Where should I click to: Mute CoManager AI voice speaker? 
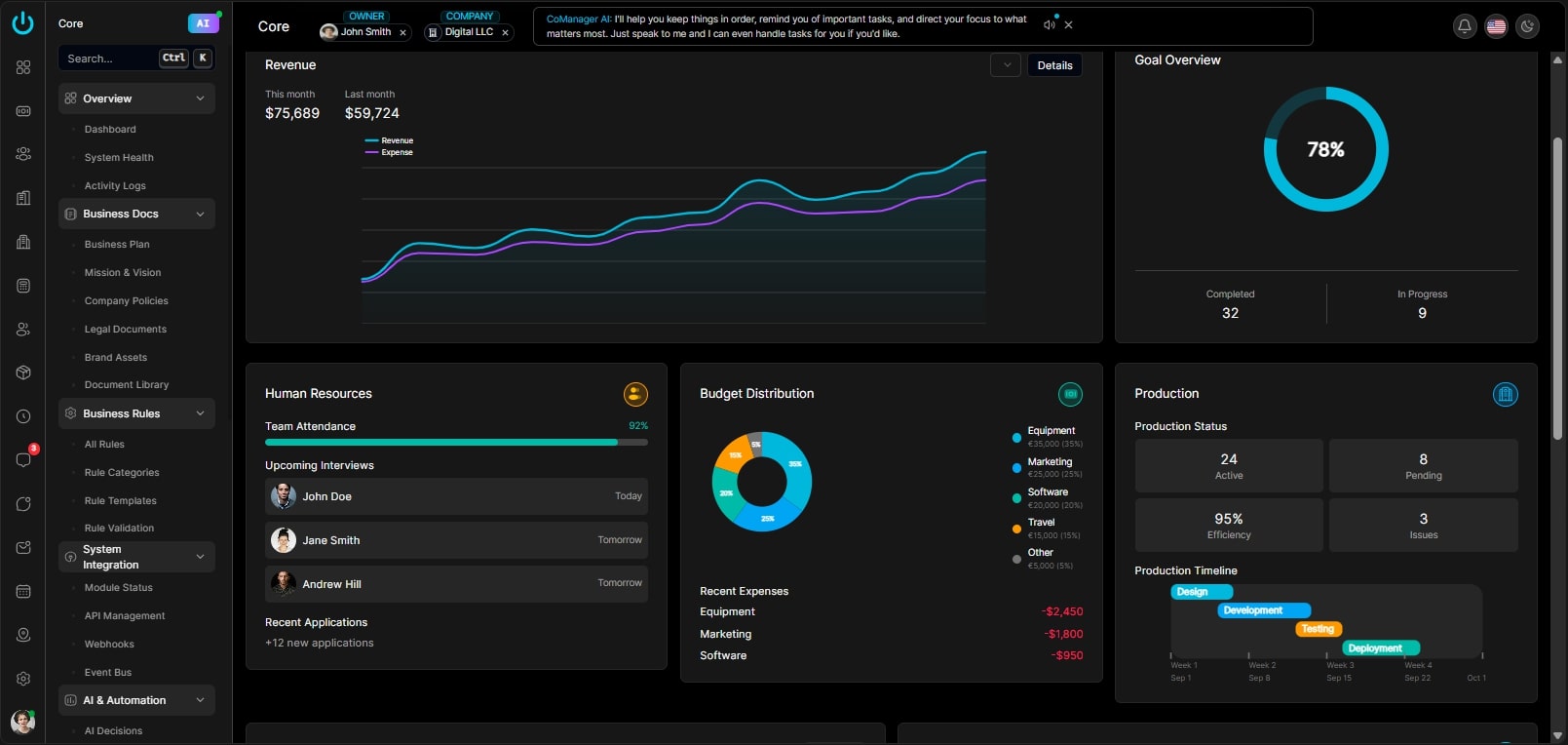tap(1050, 25)
